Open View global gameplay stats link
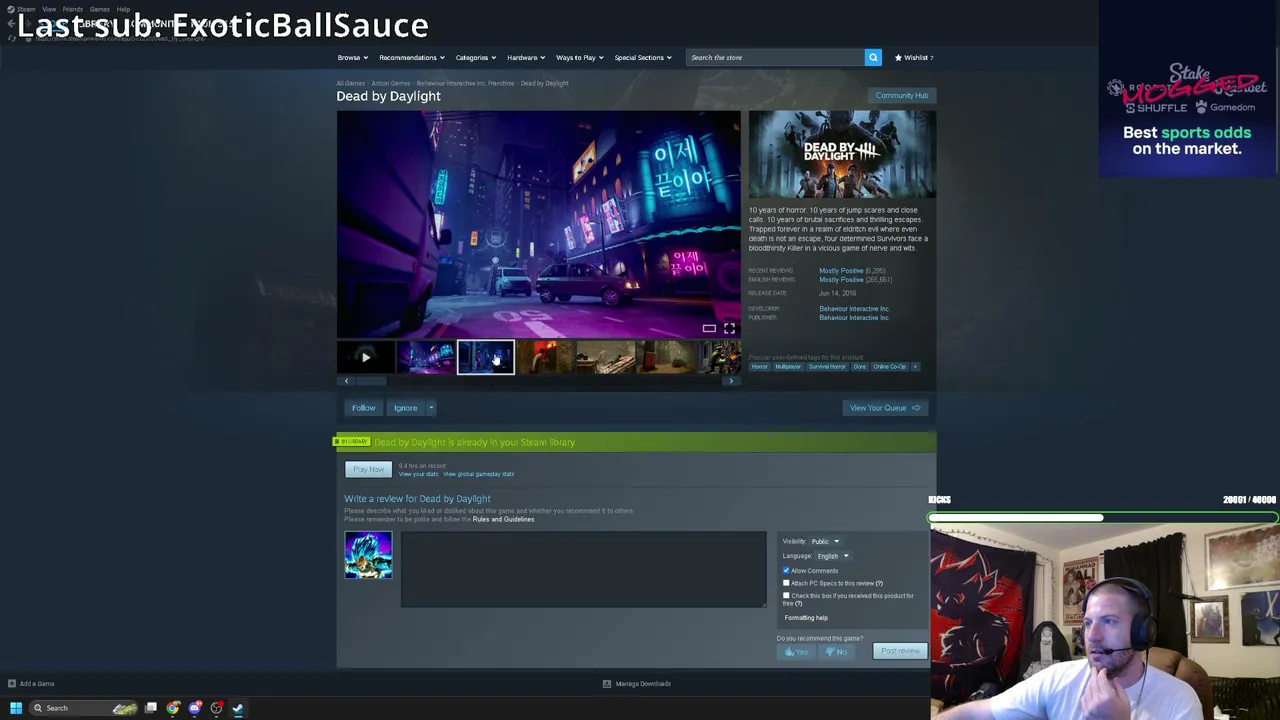Viewport: 1280px width, 720px height. click(478, 474)
